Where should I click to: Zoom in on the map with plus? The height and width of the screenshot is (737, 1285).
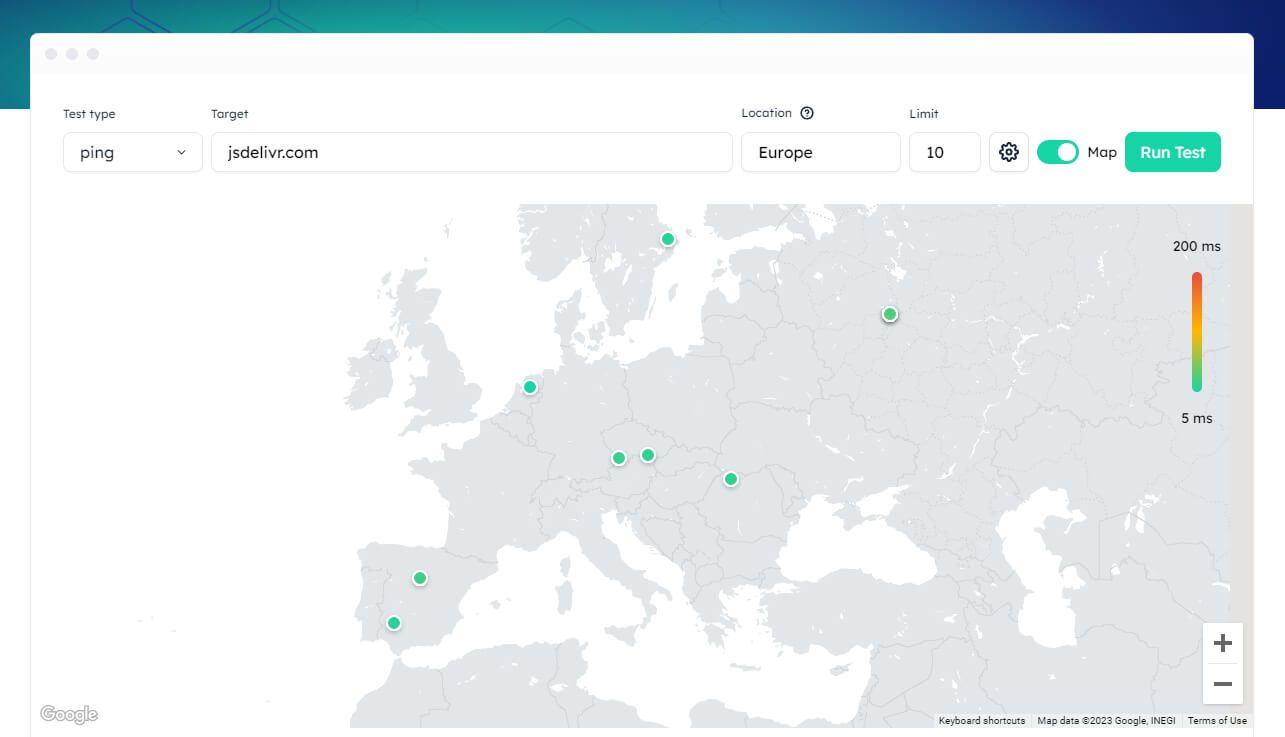point(1222,643)
